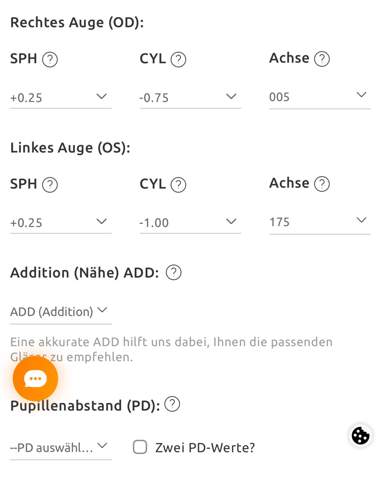
Task: Show help for Pupillenabstand (PD)
Action: (x=172, y=404)
